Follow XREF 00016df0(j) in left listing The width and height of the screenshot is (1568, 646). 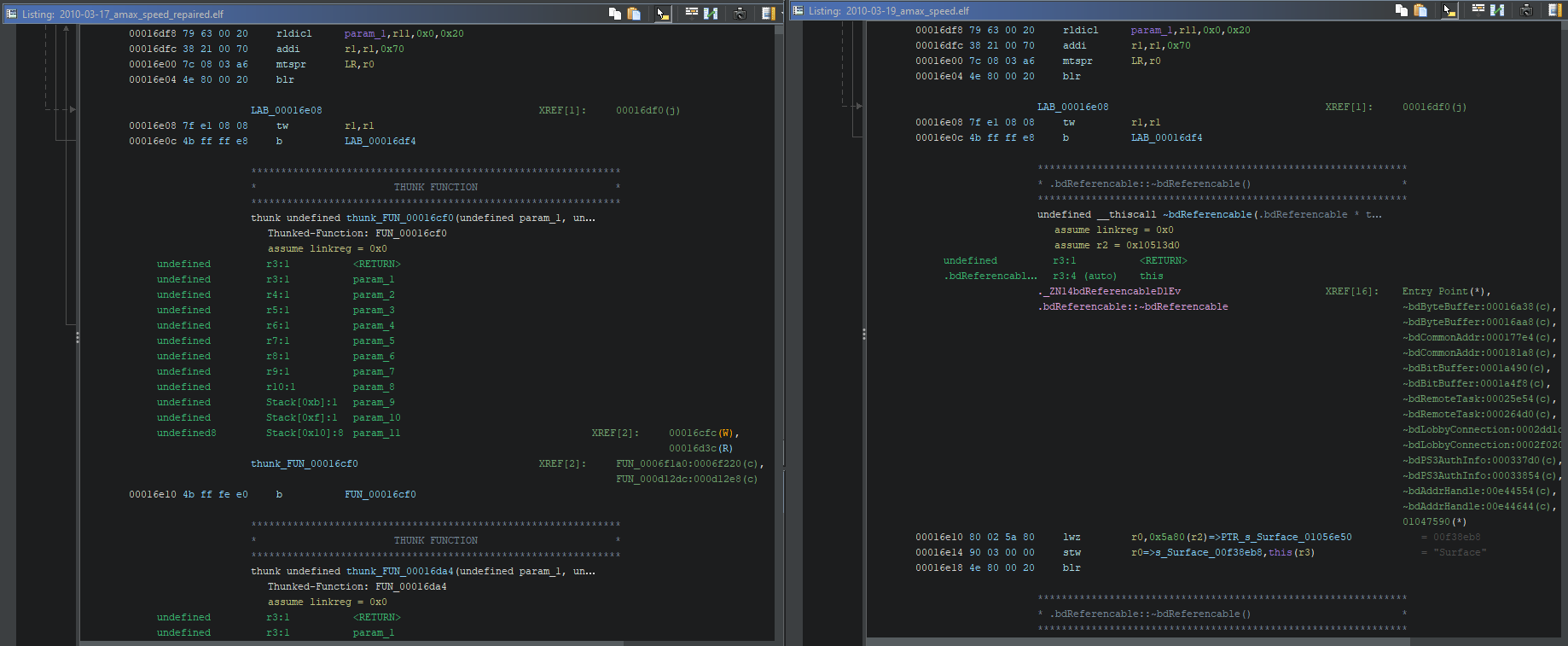click(x=648, y=111)
